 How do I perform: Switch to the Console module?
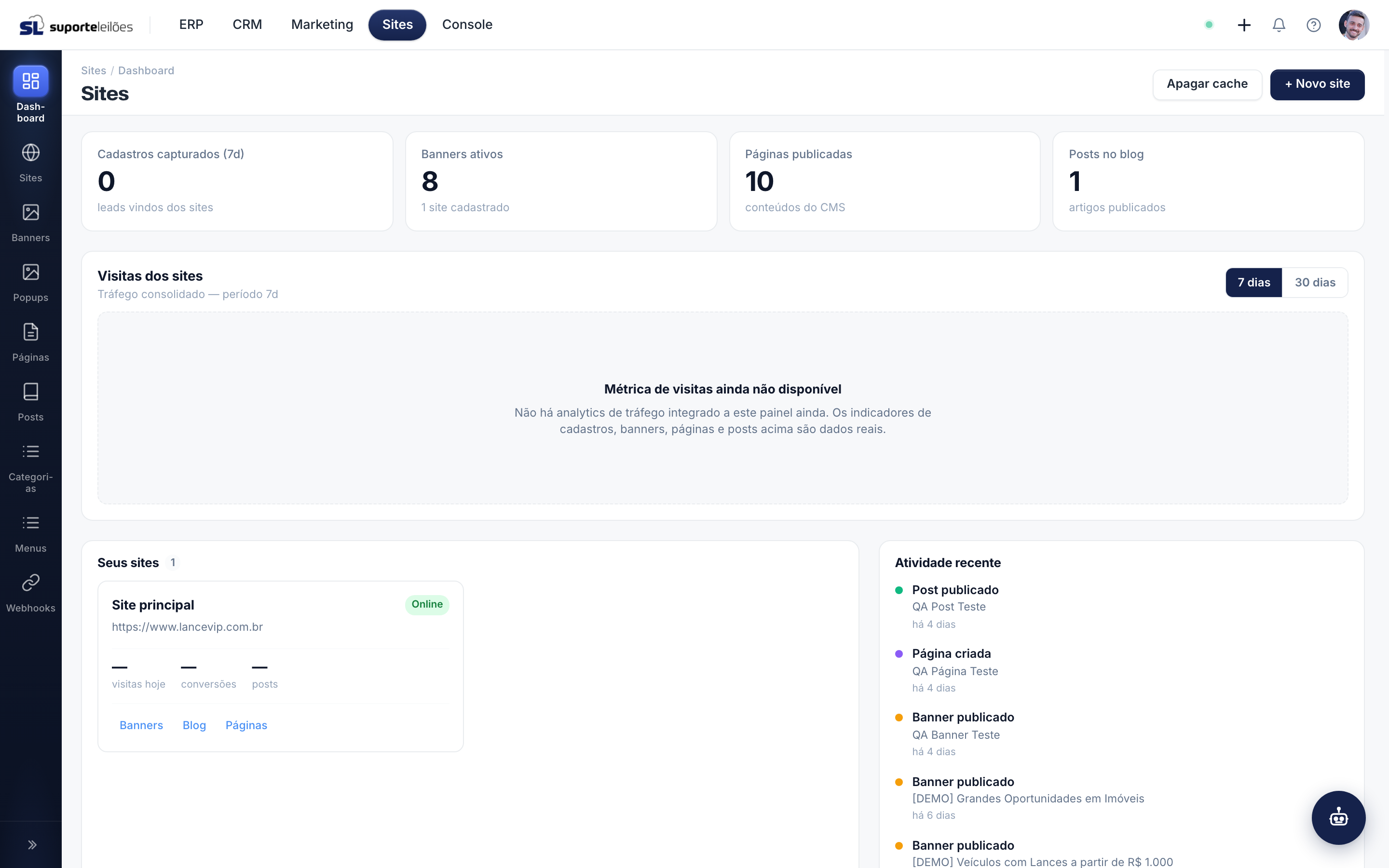[x=467, y=25]
